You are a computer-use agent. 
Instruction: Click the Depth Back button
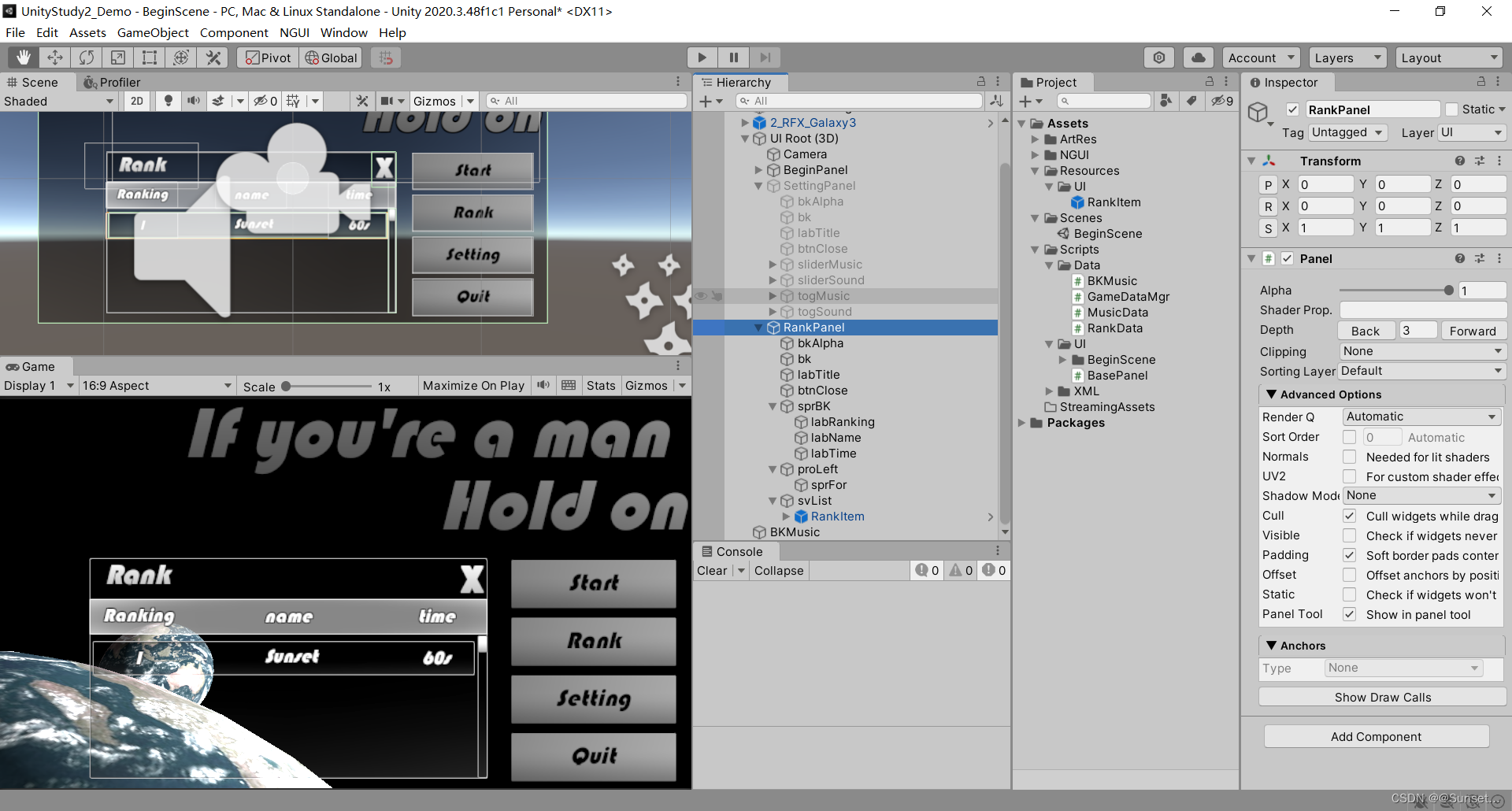click(x=1366, y=331)
